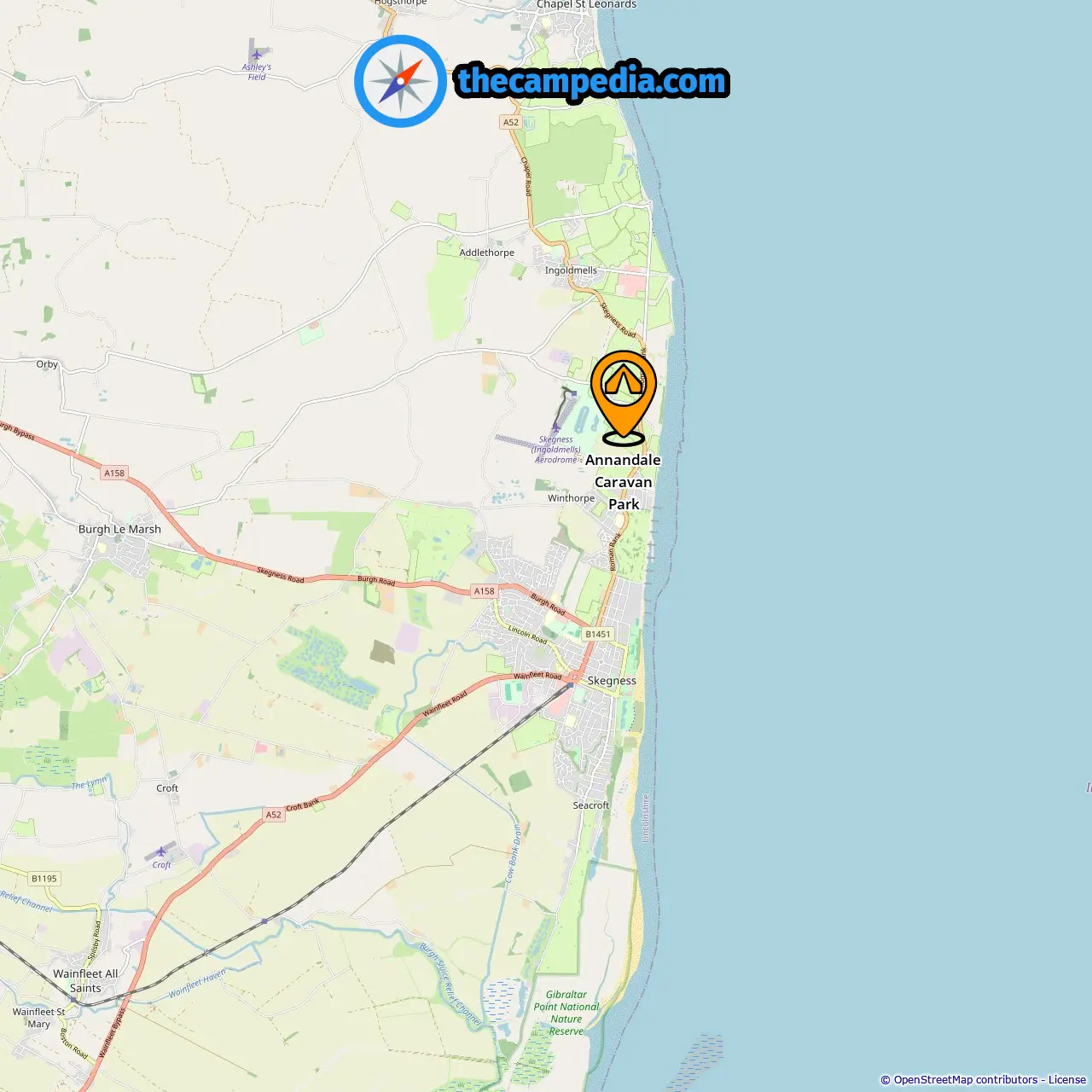This screenshot has height=1092, width=1092.
Task: Select the Wainfleet All Saints label
Action: tap(85, 980)
